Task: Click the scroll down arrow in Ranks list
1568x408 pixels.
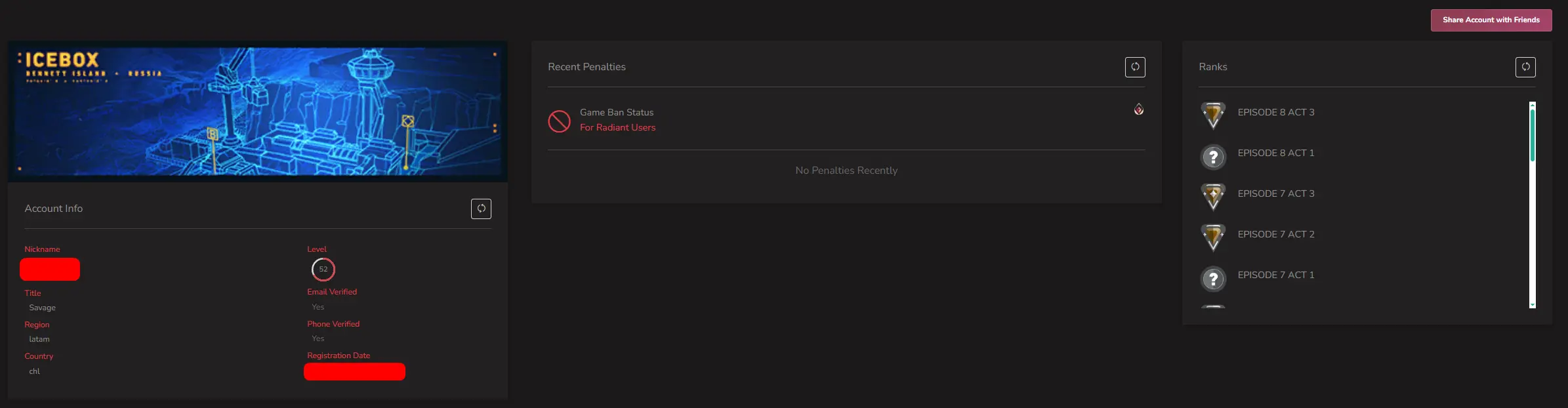Action: point(1533,305)
